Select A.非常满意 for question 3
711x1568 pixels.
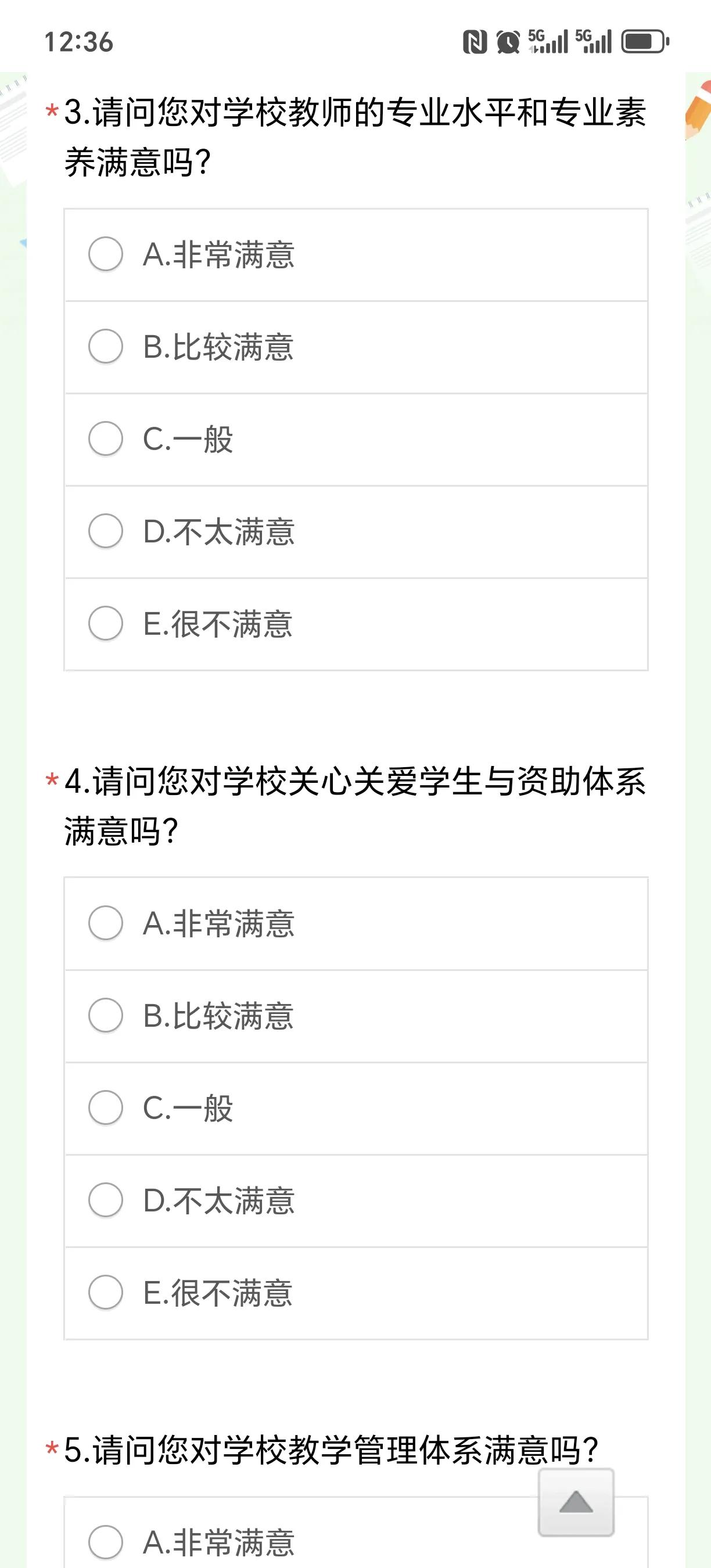click(x=356, y=255)
